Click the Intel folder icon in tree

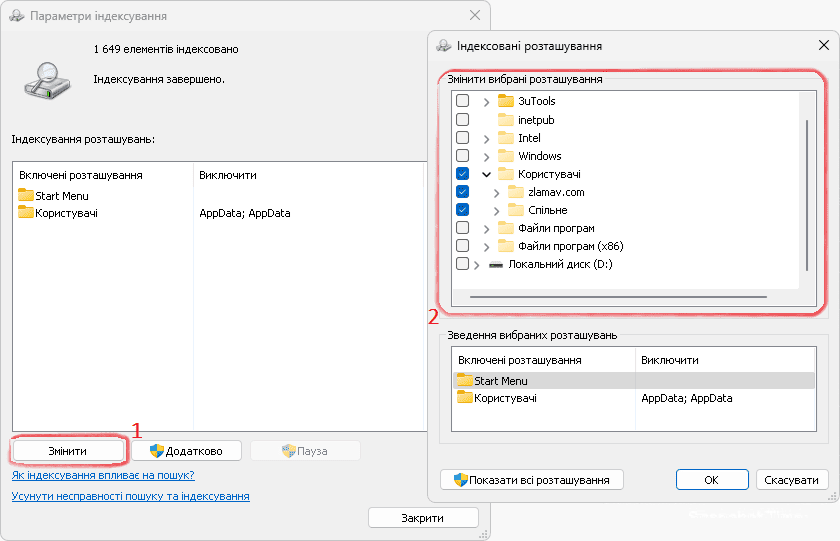pyautogui.click(x=505, y=138)
